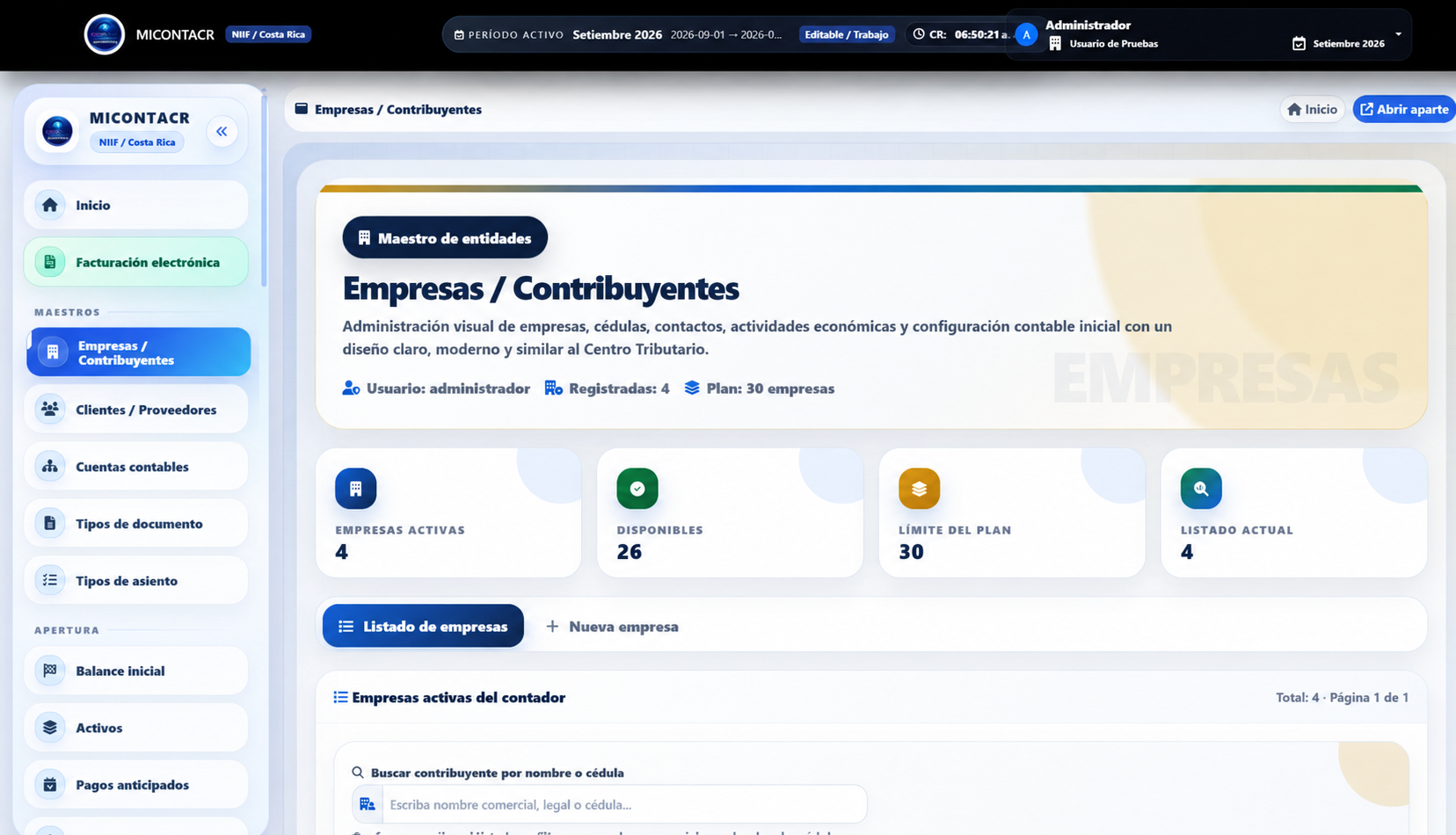Click the Pagos anticipados calendar icon
This screenshot has width=1456, height=835.
(50, 785)
